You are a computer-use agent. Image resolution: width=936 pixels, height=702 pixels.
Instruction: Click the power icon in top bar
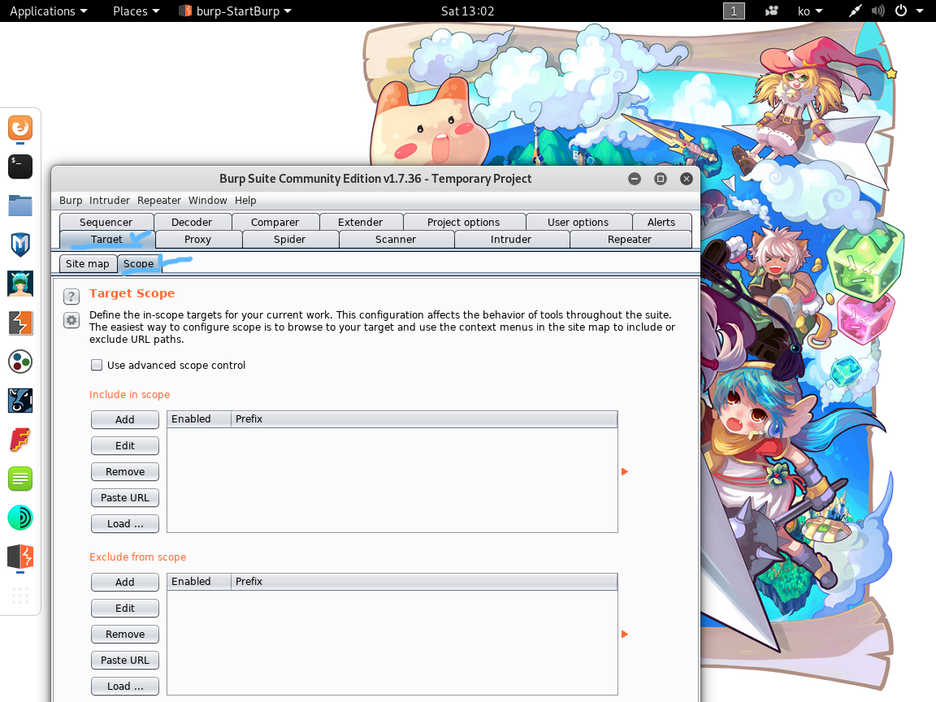[901, 11]
